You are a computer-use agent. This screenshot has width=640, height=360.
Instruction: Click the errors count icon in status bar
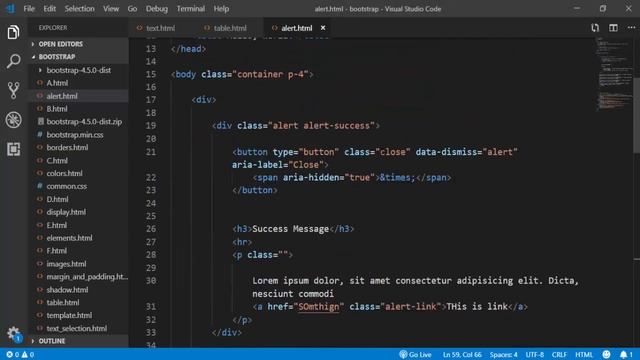(x=13, y=354)
